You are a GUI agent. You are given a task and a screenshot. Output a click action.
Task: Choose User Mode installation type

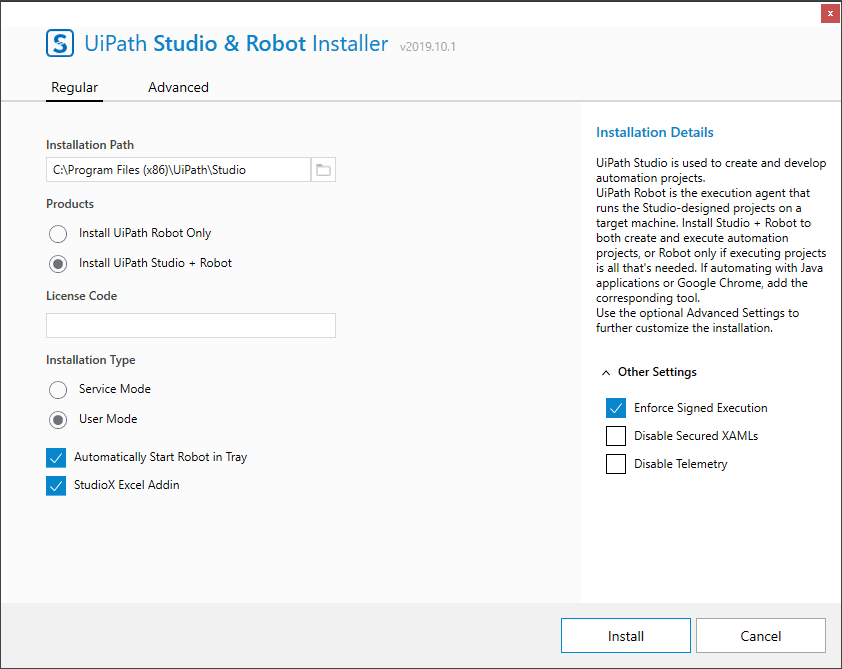(x=58, y=419)
